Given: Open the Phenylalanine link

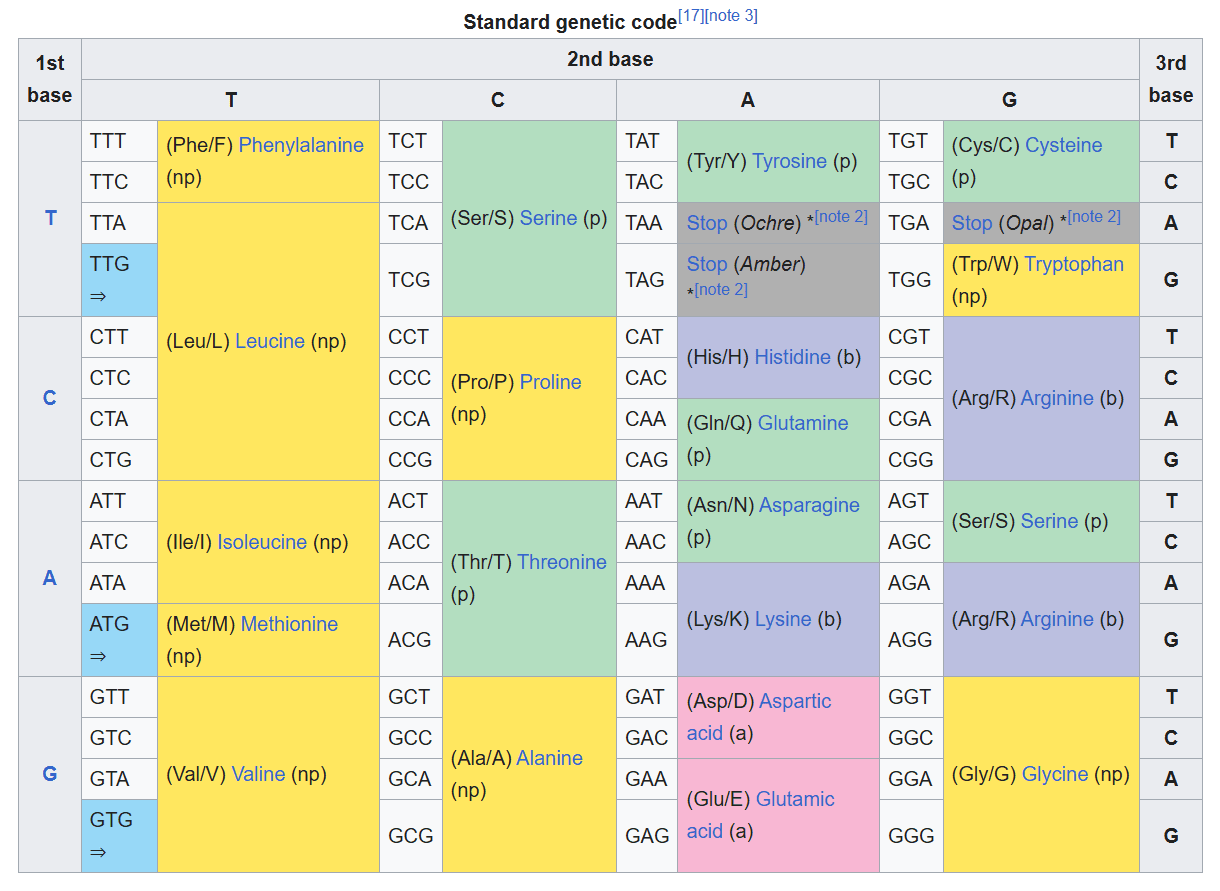Looking at the screenshot, I should (x=301, y=145).
